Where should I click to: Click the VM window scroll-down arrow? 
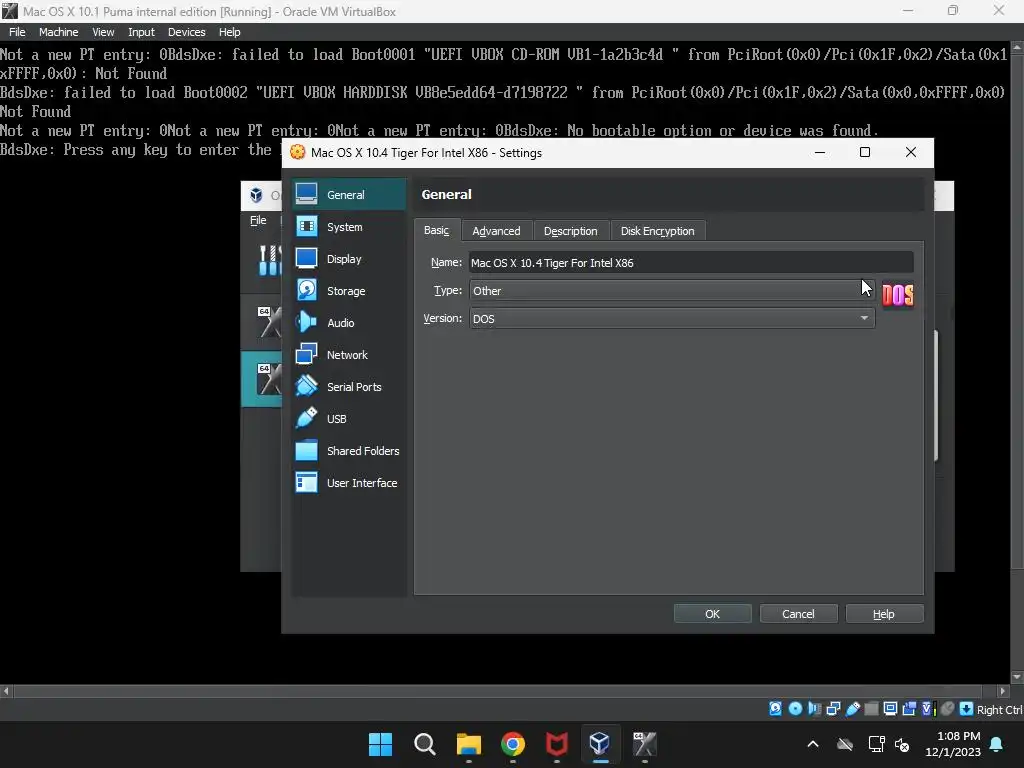click(x=1017, y=677)
